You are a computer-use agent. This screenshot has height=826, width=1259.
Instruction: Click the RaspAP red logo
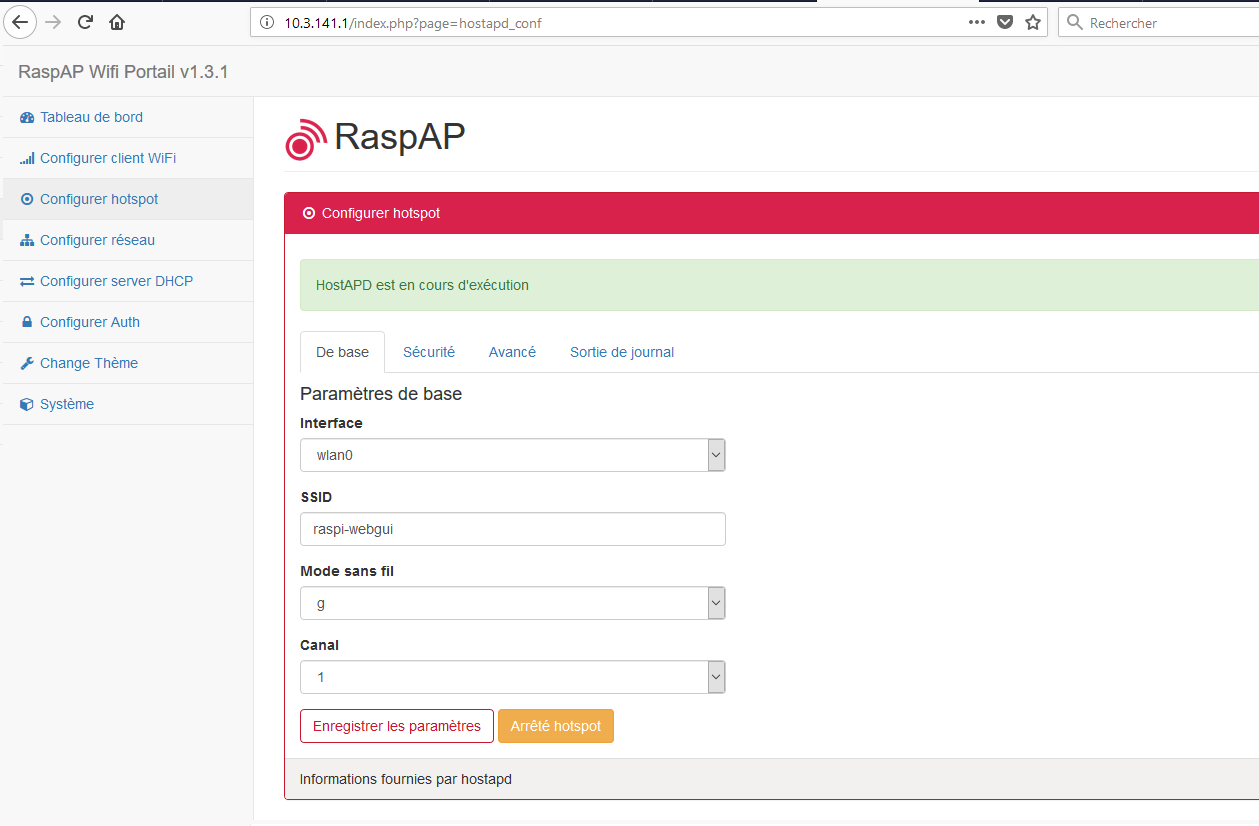(306, 139)
